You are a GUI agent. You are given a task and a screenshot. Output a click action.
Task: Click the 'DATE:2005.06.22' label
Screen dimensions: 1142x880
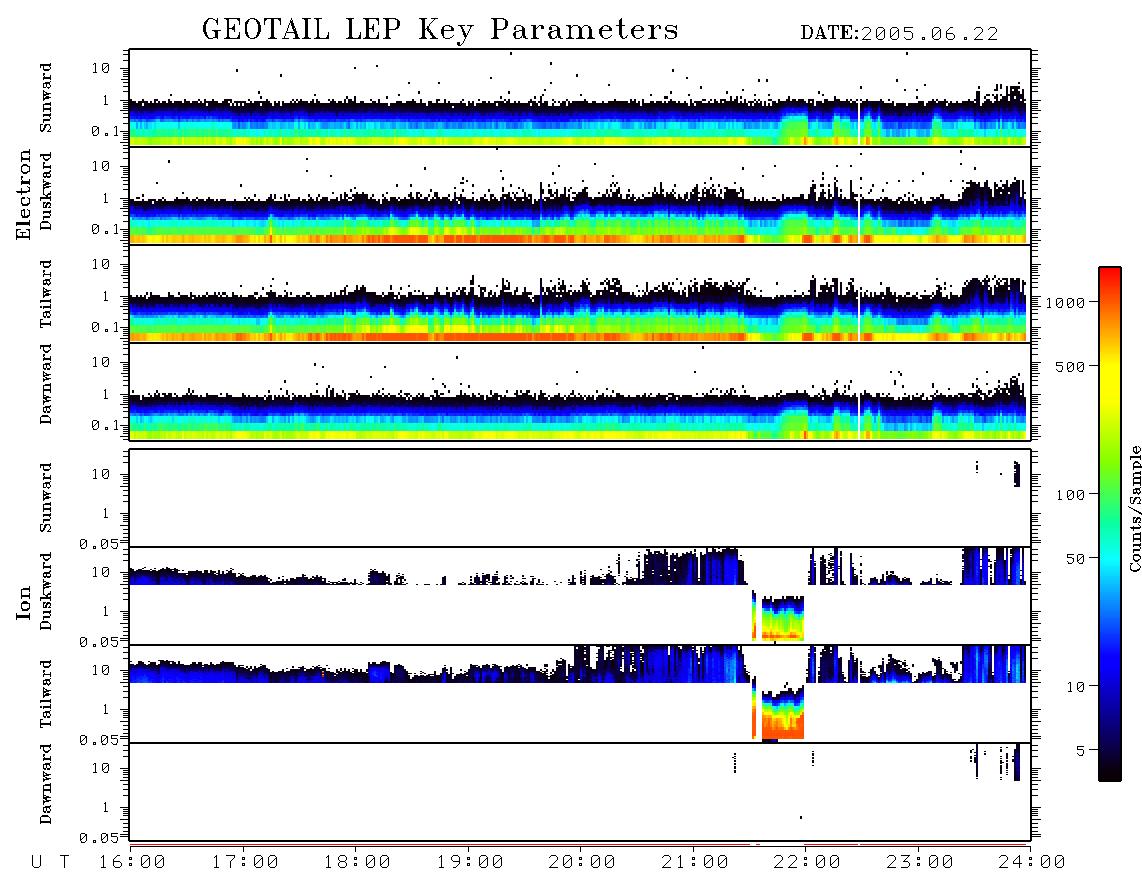coord(899,33)
